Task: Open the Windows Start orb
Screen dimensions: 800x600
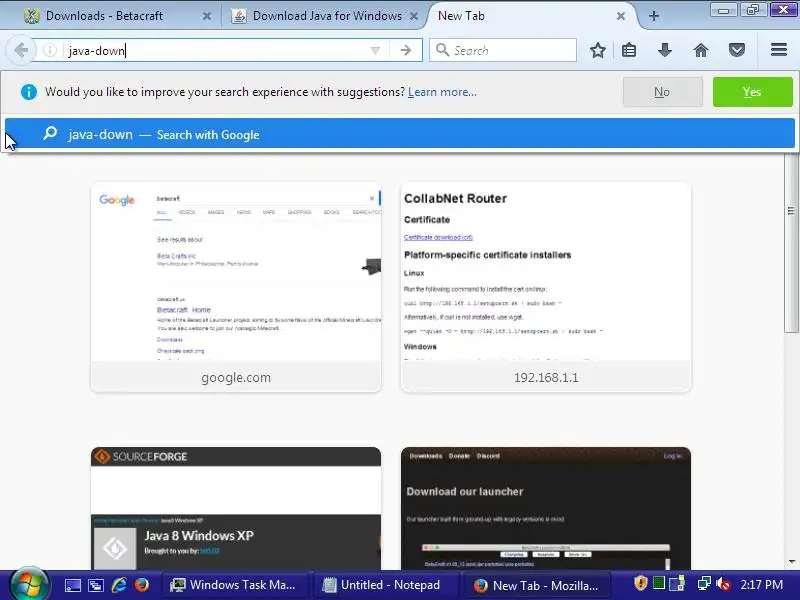Action: (29, 584)
